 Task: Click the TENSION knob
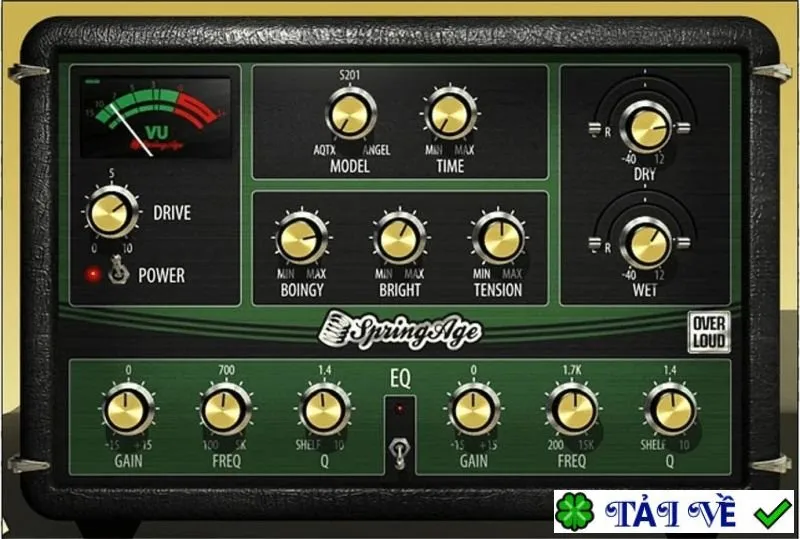click(x=498, y=238)
